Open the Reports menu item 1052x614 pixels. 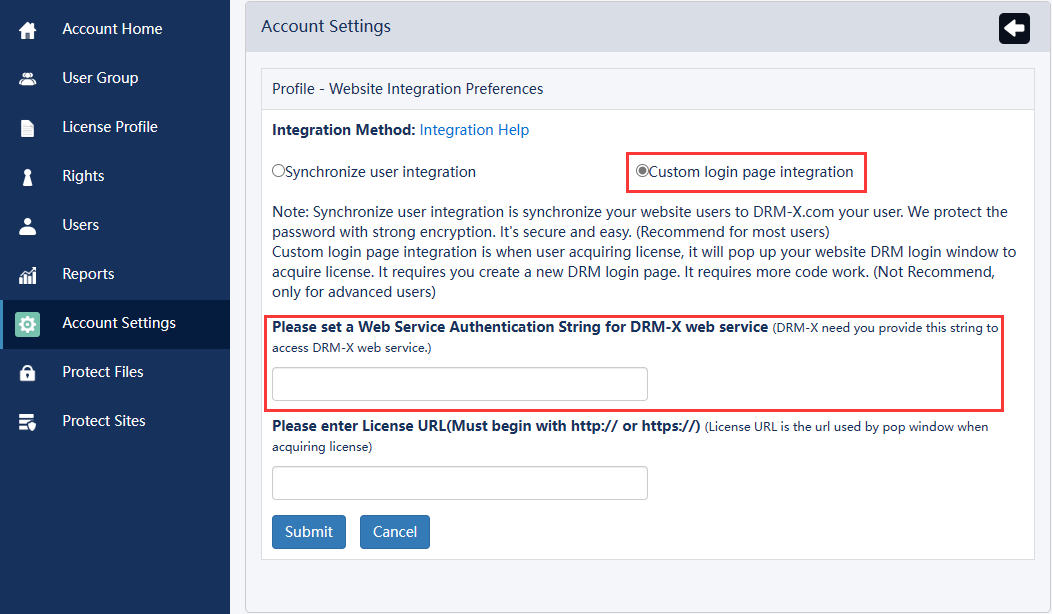click(x=88, y=274)
